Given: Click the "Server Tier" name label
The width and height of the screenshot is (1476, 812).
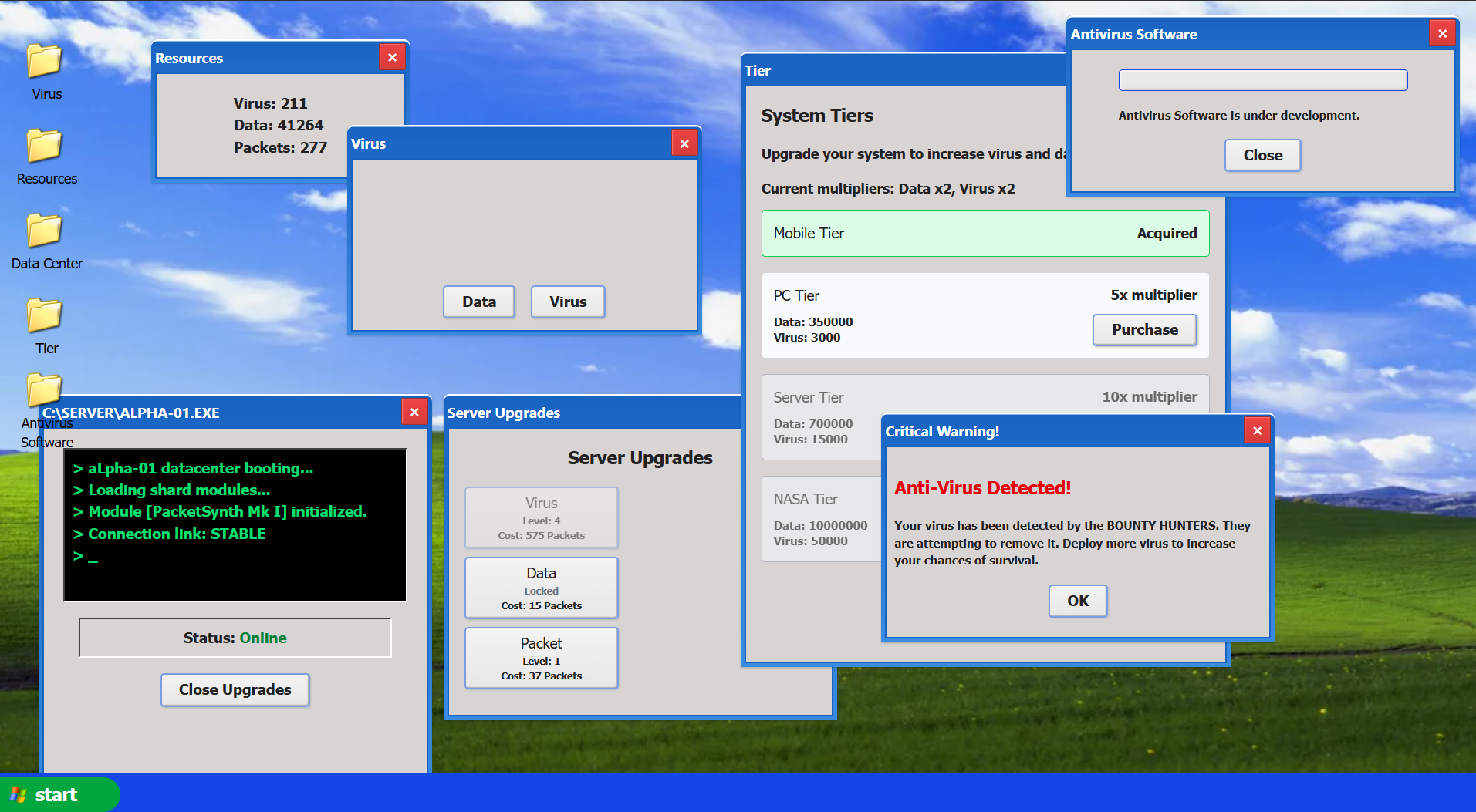Looking at the screenshot, I should click(809, 398).
